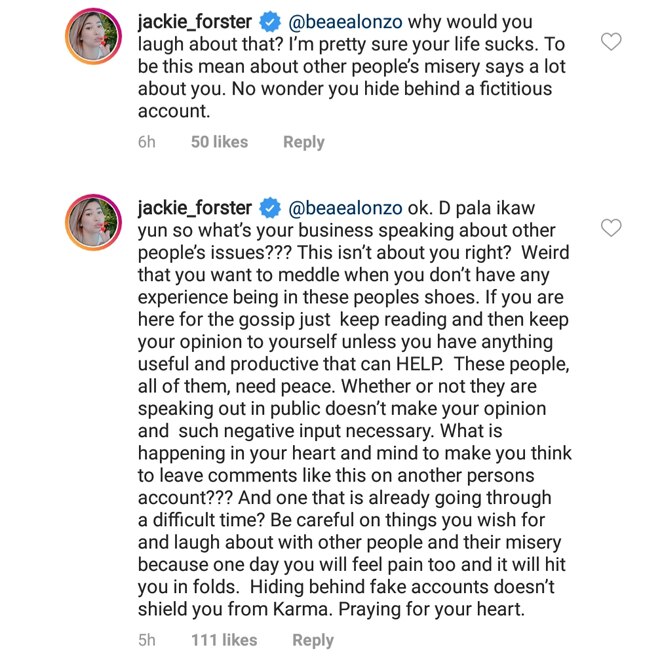Reply to the second long comment
Screen dimensions: 660x660
click(313, 640)
